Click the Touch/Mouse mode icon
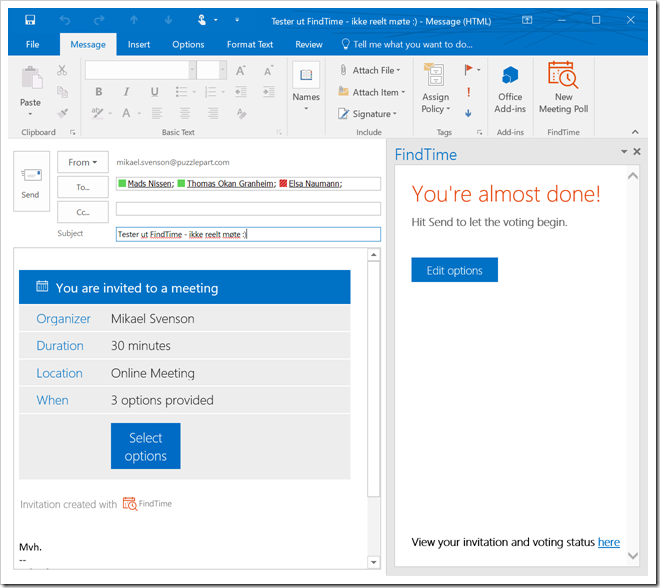This screenshot has width=660, height=588. coord(202,20)
